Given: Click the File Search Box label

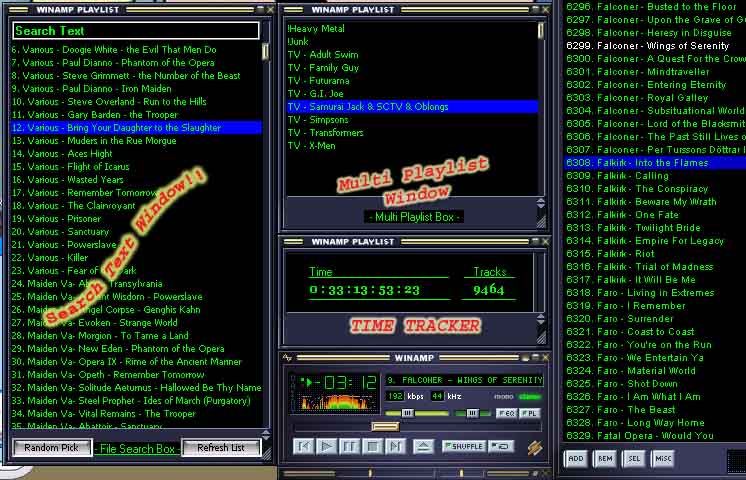Looking at the screenshot, I should (x=137, y=449).
